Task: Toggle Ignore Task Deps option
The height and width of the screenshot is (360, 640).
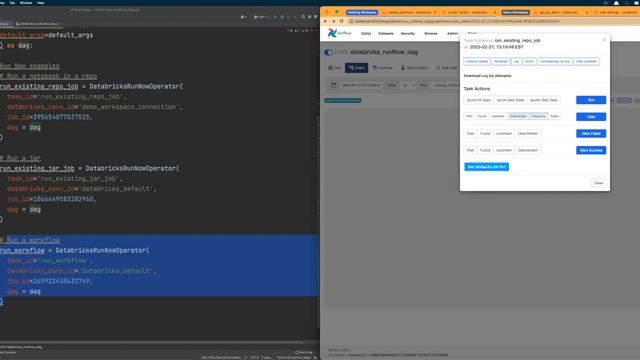Action: [x=543, y=100]
